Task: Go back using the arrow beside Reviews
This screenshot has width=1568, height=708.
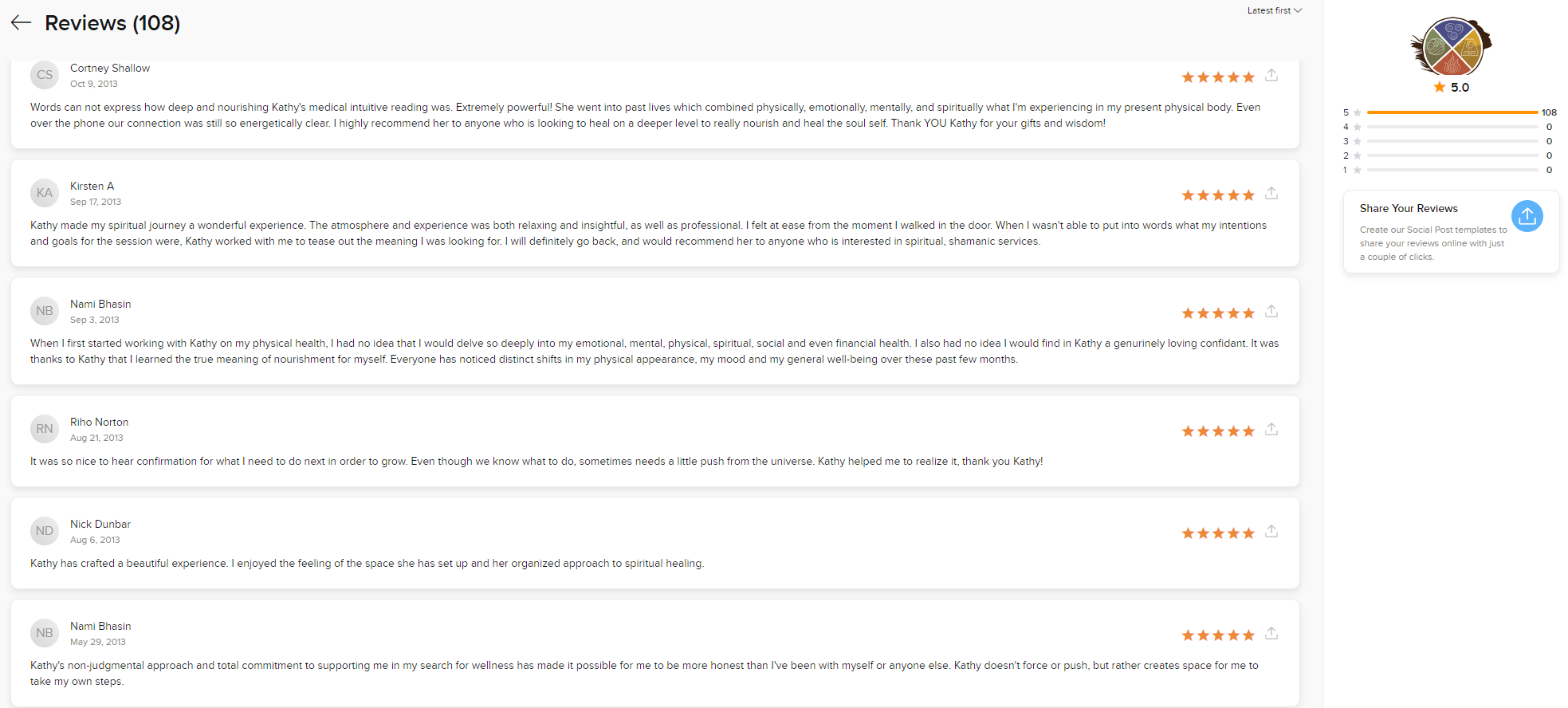Action: point(21,22)
